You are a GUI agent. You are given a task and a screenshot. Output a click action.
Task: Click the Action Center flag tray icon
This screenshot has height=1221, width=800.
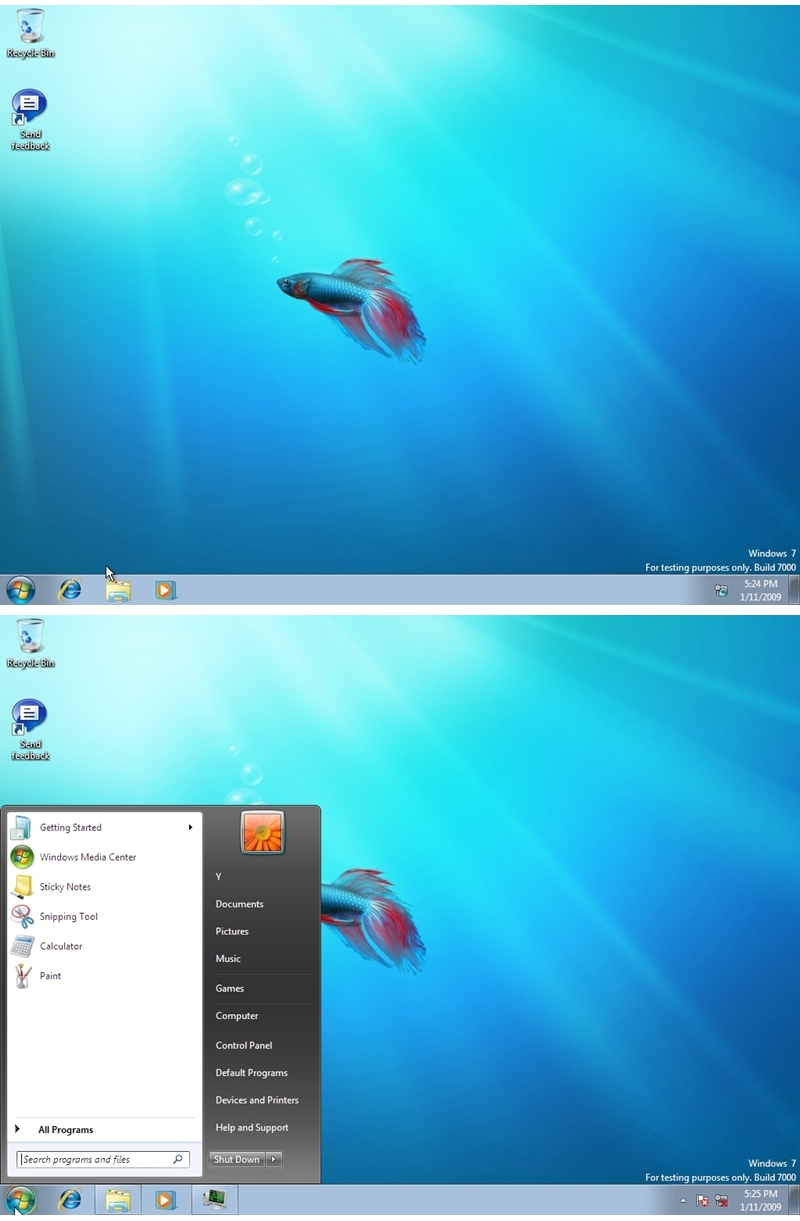click(702, 1201)
